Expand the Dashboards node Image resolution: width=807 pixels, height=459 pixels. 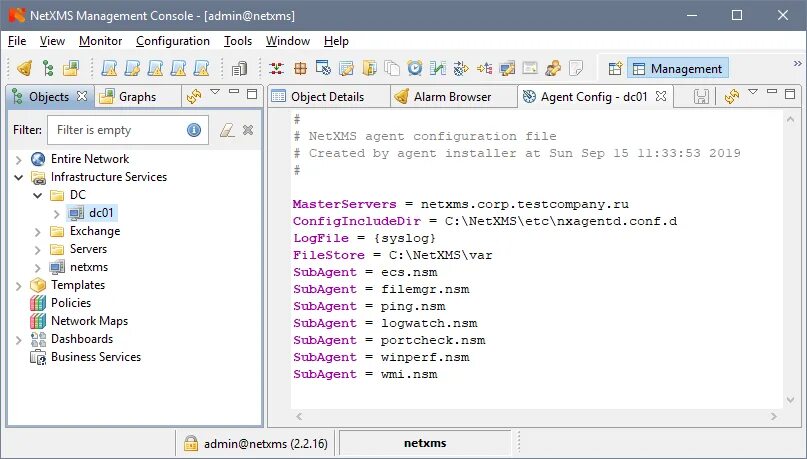coord(19,340)
